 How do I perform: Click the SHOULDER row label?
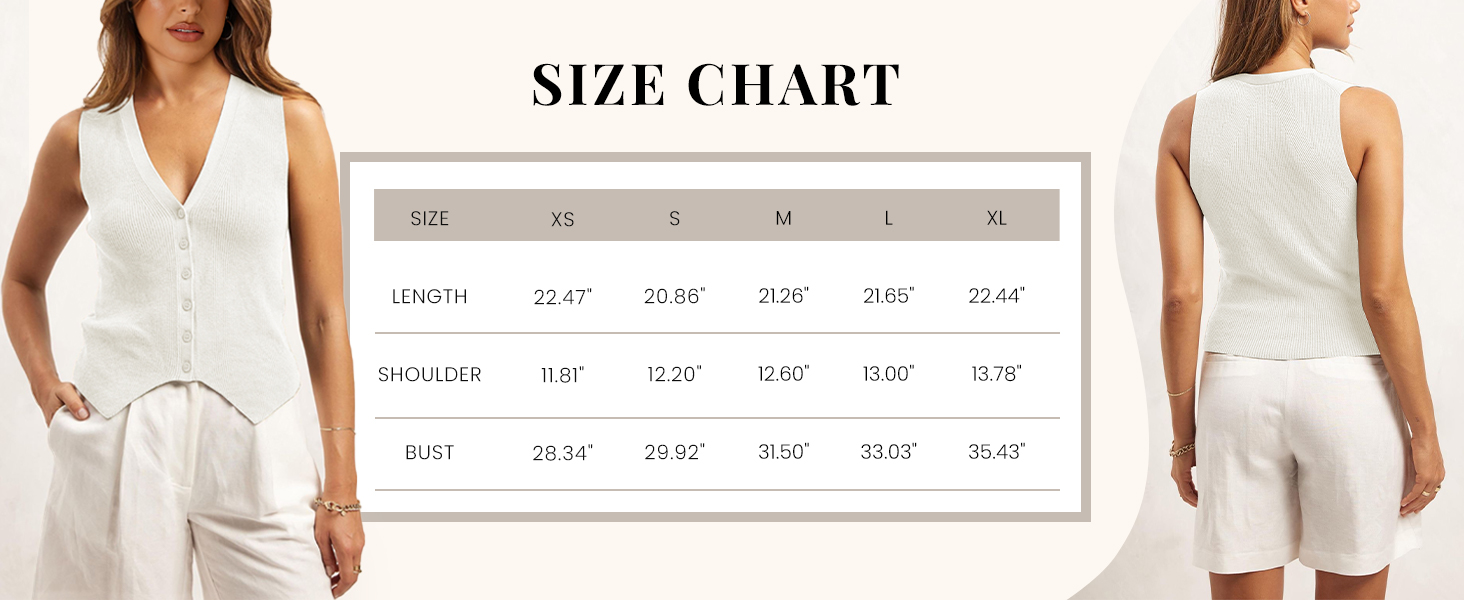[x=430, y=375]
